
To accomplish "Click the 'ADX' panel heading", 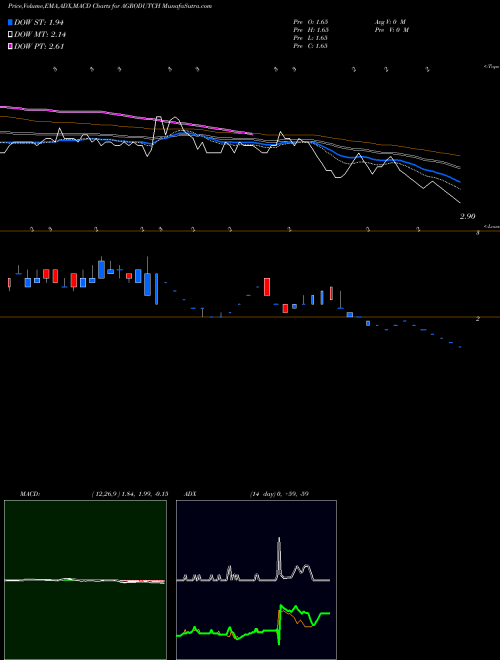I will [190, 494].
